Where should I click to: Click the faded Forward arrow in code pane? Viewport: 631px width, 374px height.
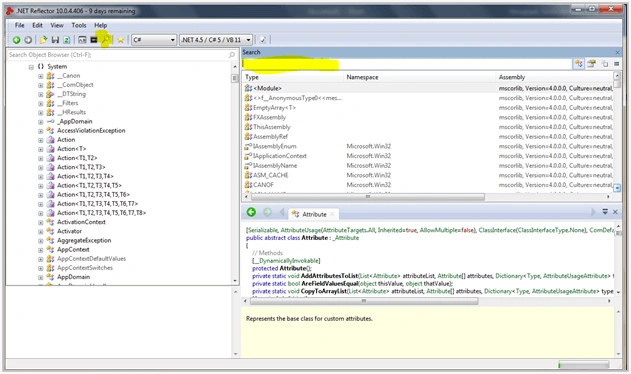(x=267, y=212)
